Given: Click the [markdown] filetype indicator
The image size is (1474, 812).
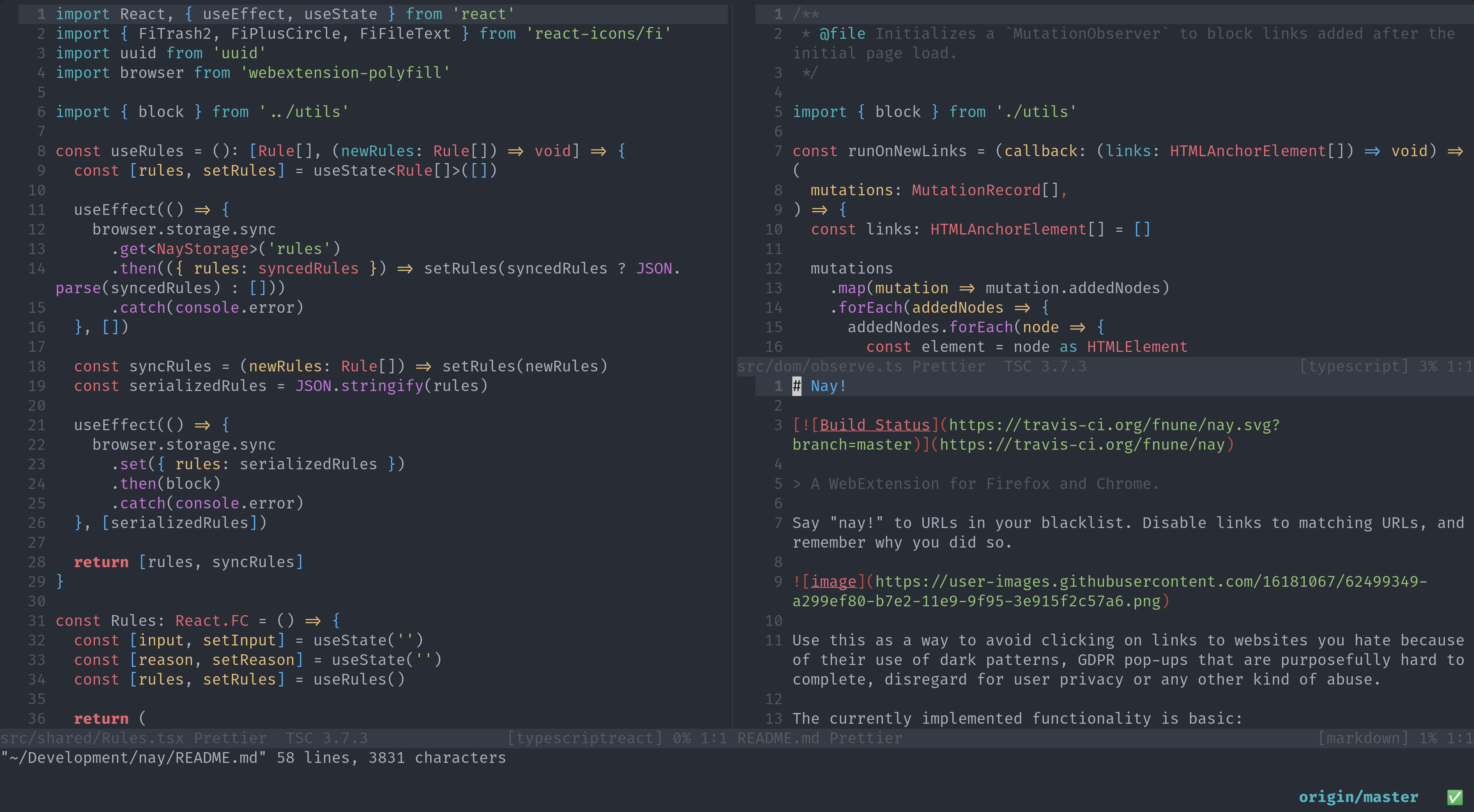Looking at the screenshot, I should tap(1362, 738).
